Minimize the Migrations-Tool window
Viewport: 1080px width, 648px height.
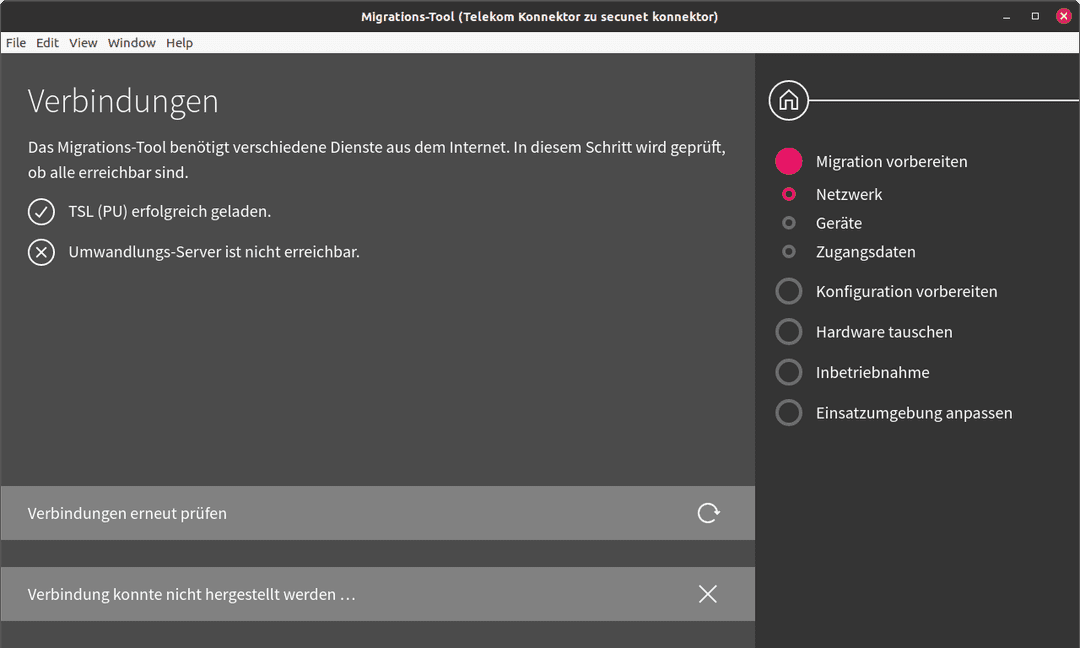[x=1007, y=17]
